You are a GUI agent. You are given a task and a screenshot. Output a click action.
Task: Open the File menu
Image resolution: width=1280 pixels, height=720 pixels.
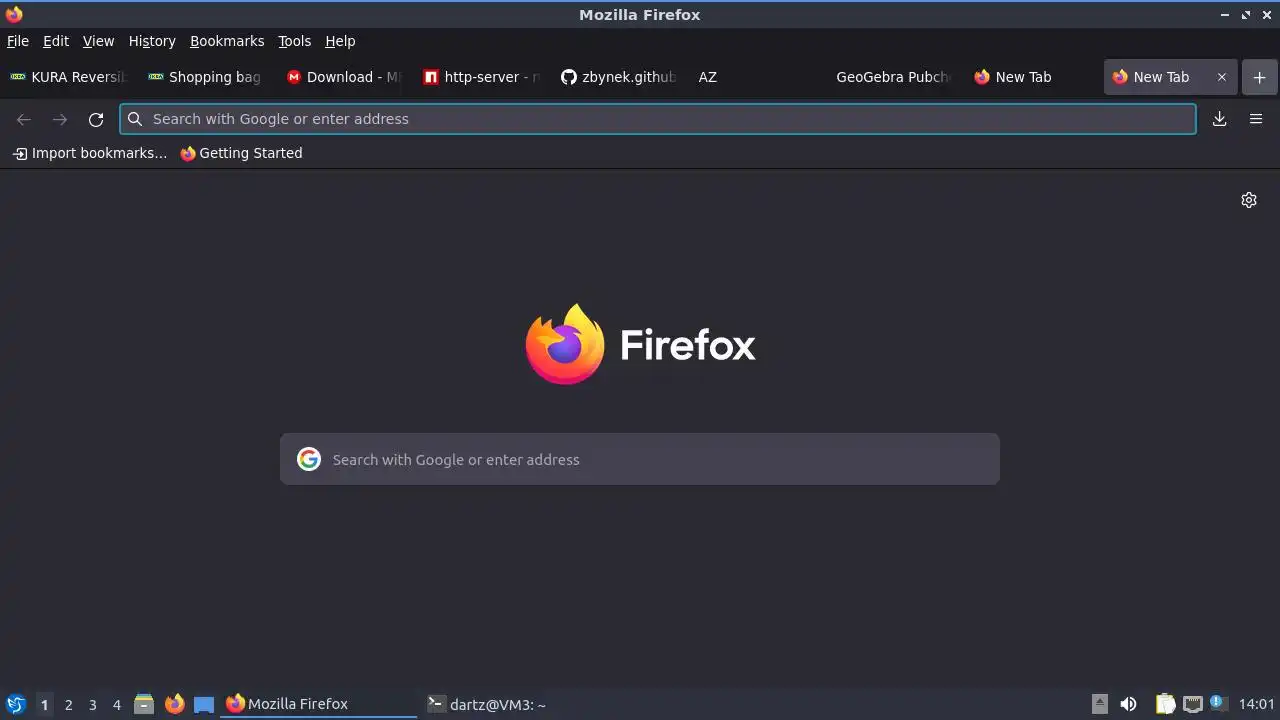point(18,41)
